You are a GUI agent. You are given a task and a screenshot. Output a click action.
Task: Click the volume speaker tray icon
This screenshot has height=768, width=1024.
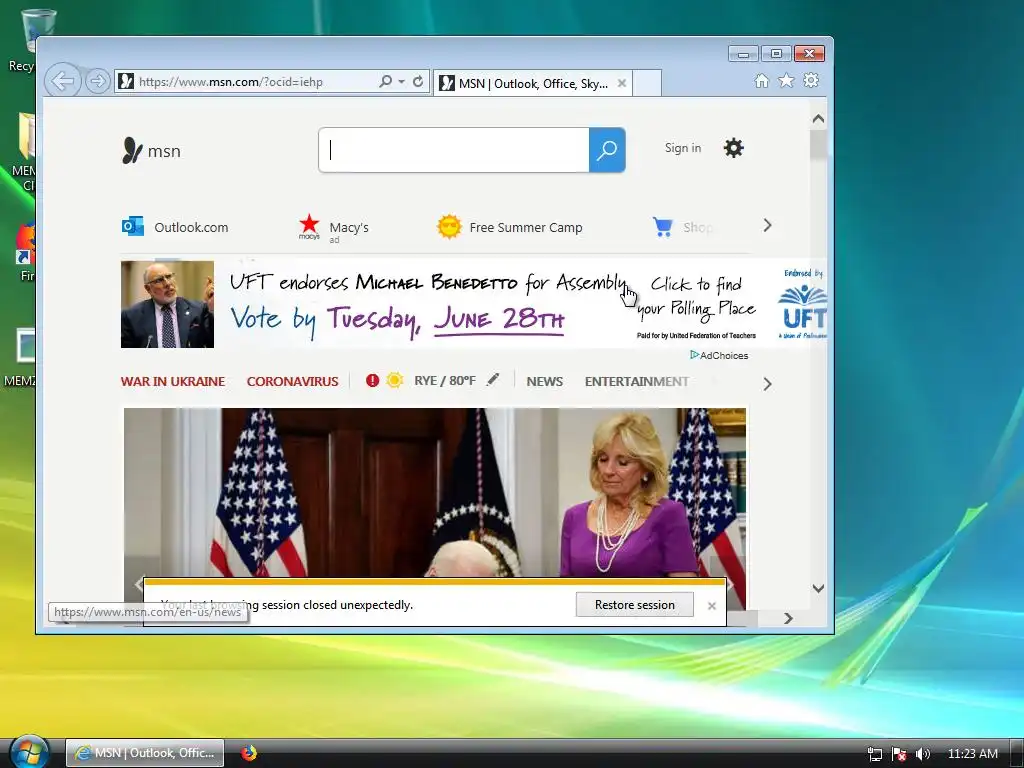(x=922, y=754)
